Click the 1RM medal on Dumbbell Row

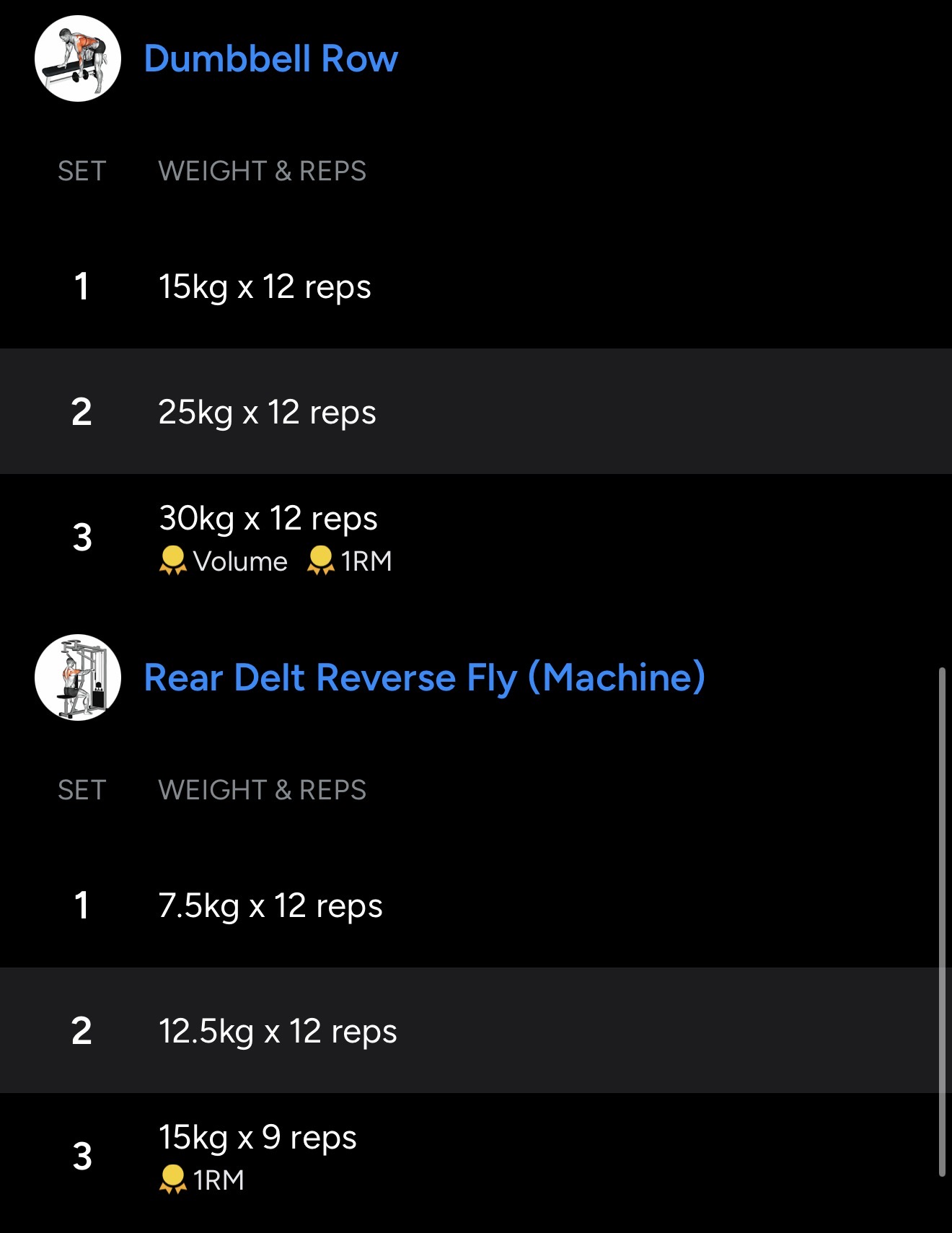(321, 561)
